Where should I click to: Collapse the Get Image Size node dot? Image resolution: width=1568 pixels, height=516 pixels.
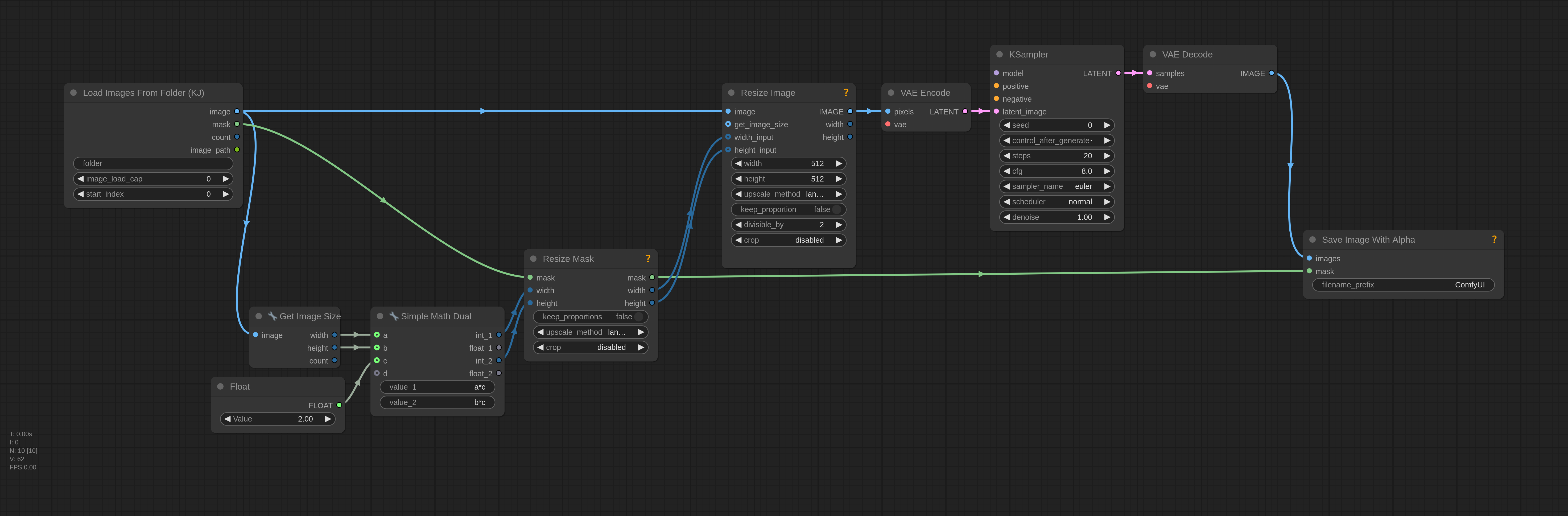[x=259, y=316]
